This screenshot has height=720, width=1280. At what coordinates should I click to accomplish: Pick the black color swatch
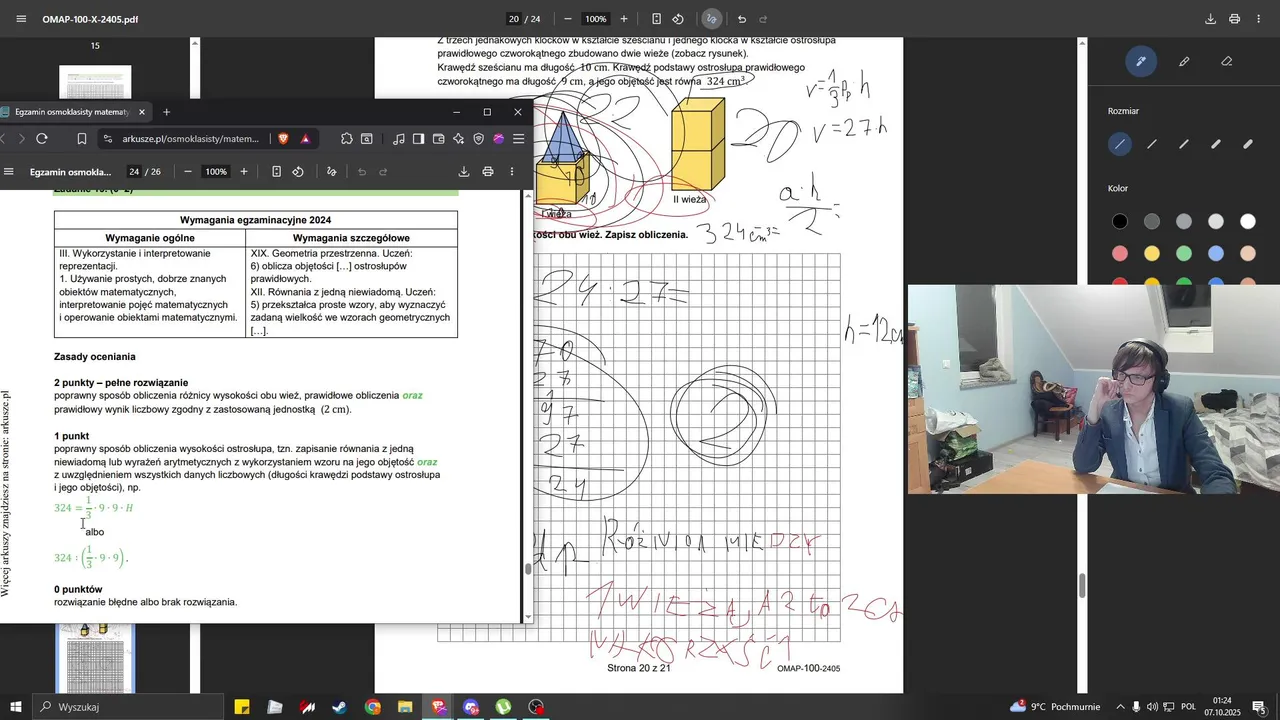point(1120,221)
